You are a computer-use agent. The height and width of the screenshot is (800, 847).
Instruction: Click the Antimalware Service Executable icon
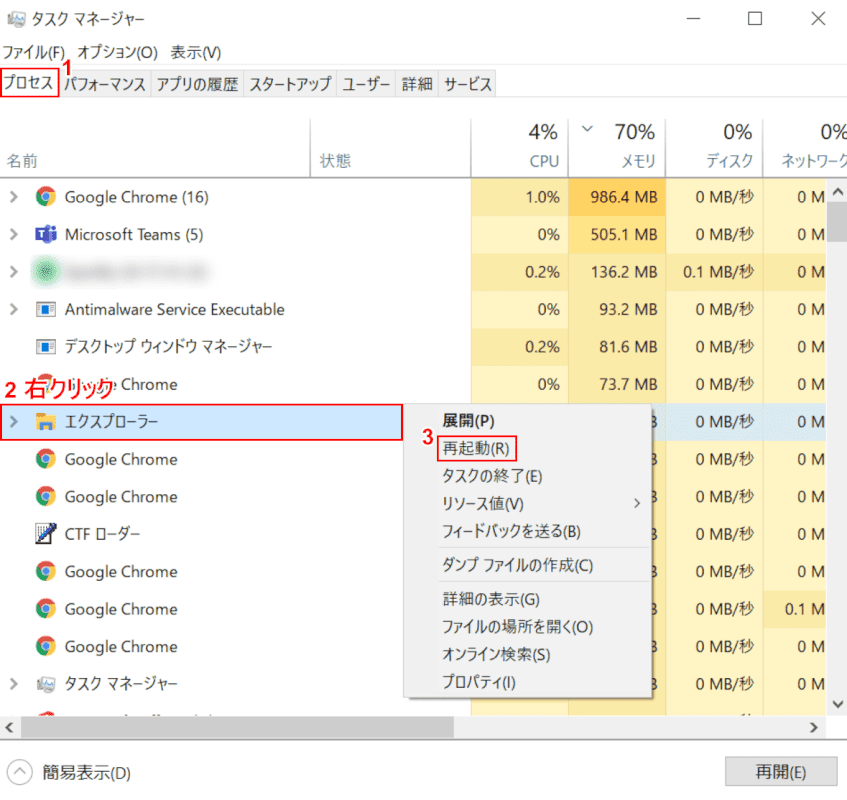pos(46,309)
